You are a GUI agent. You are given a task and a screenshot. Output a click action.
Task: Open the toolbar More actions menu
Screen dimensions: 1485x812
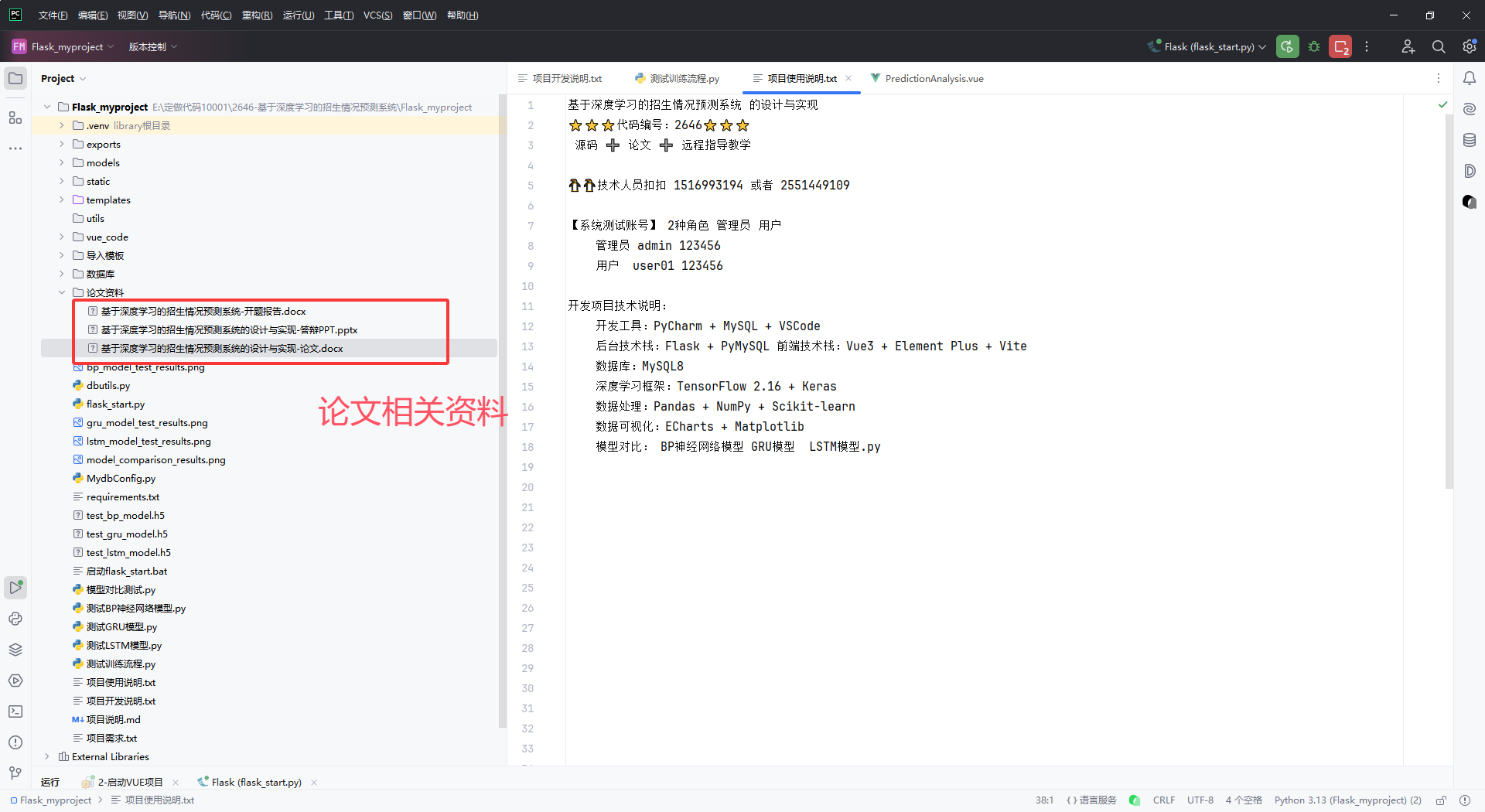tap(1367, 46)
